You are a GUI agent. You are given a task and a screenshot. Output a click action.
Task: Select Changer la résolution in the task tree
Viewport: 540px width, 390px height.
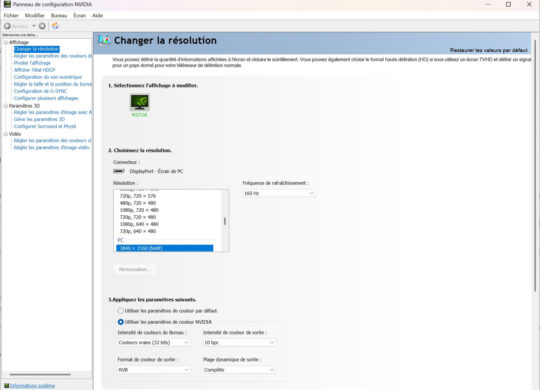click(x=37, y=49)
